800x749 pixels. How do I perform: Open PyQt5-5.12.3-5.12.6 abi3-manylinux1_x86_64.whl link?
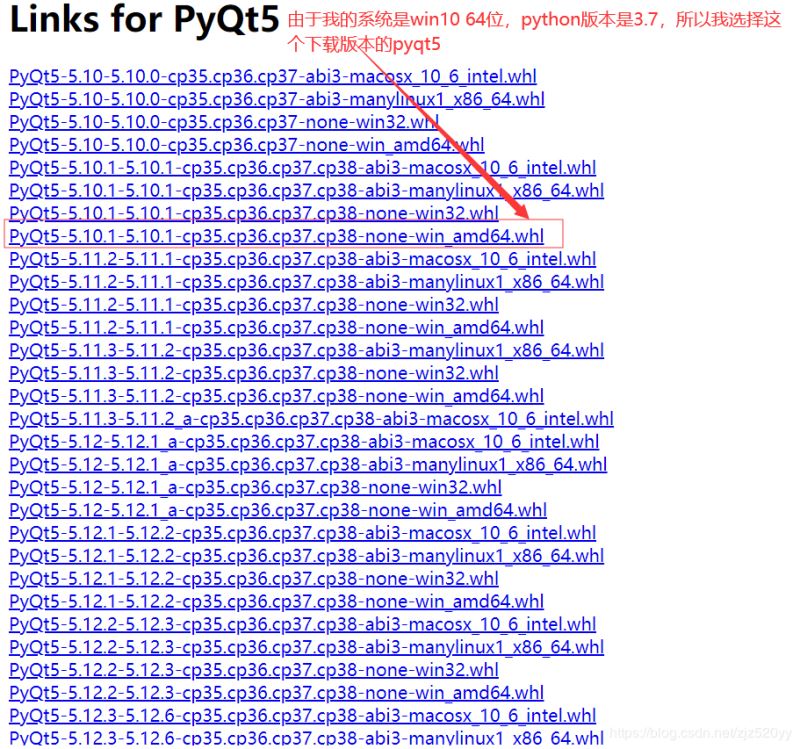tap(307, 738)
